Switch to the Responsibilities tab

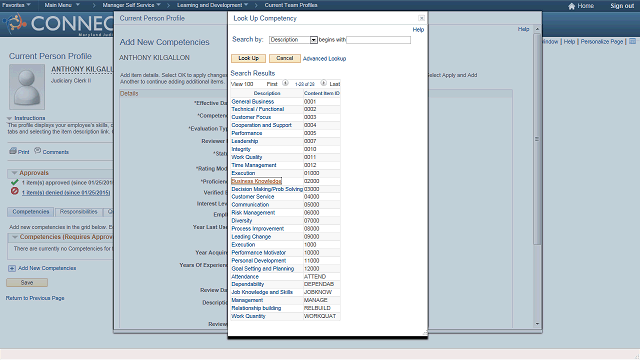[x=78, y=212]
